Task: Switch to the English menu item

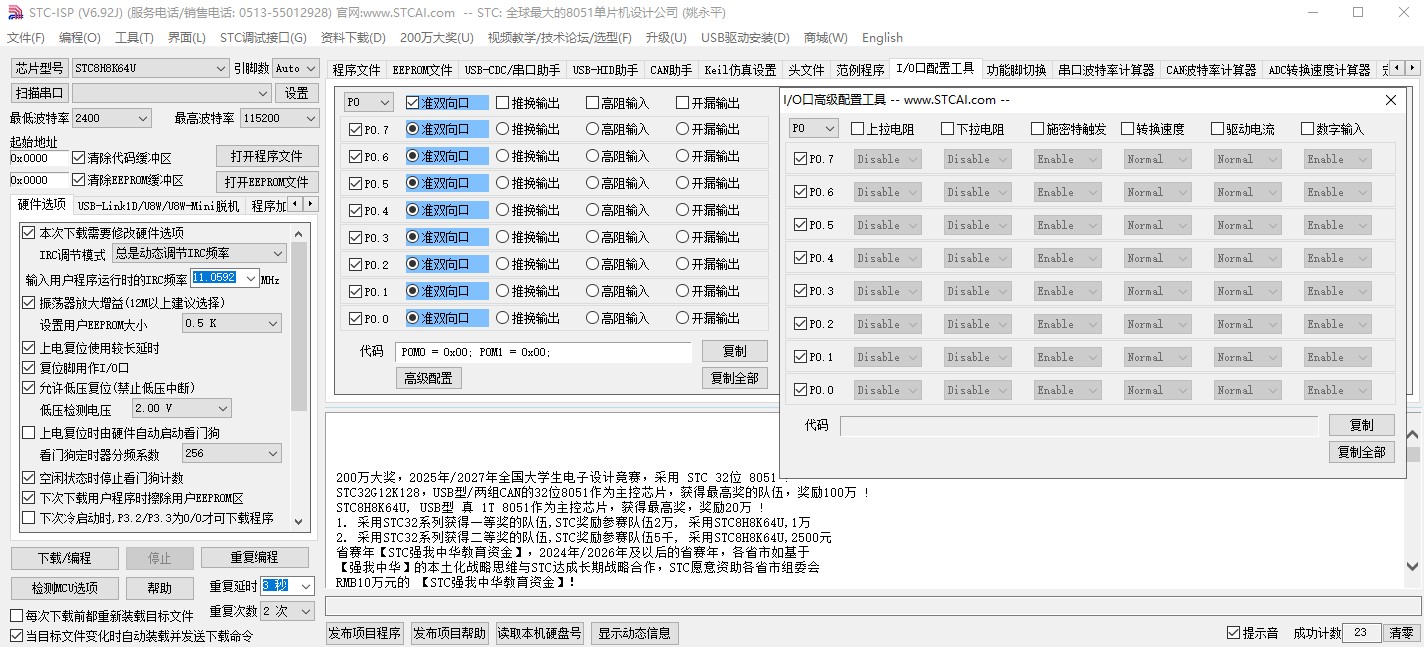Action: pos(882,38)
